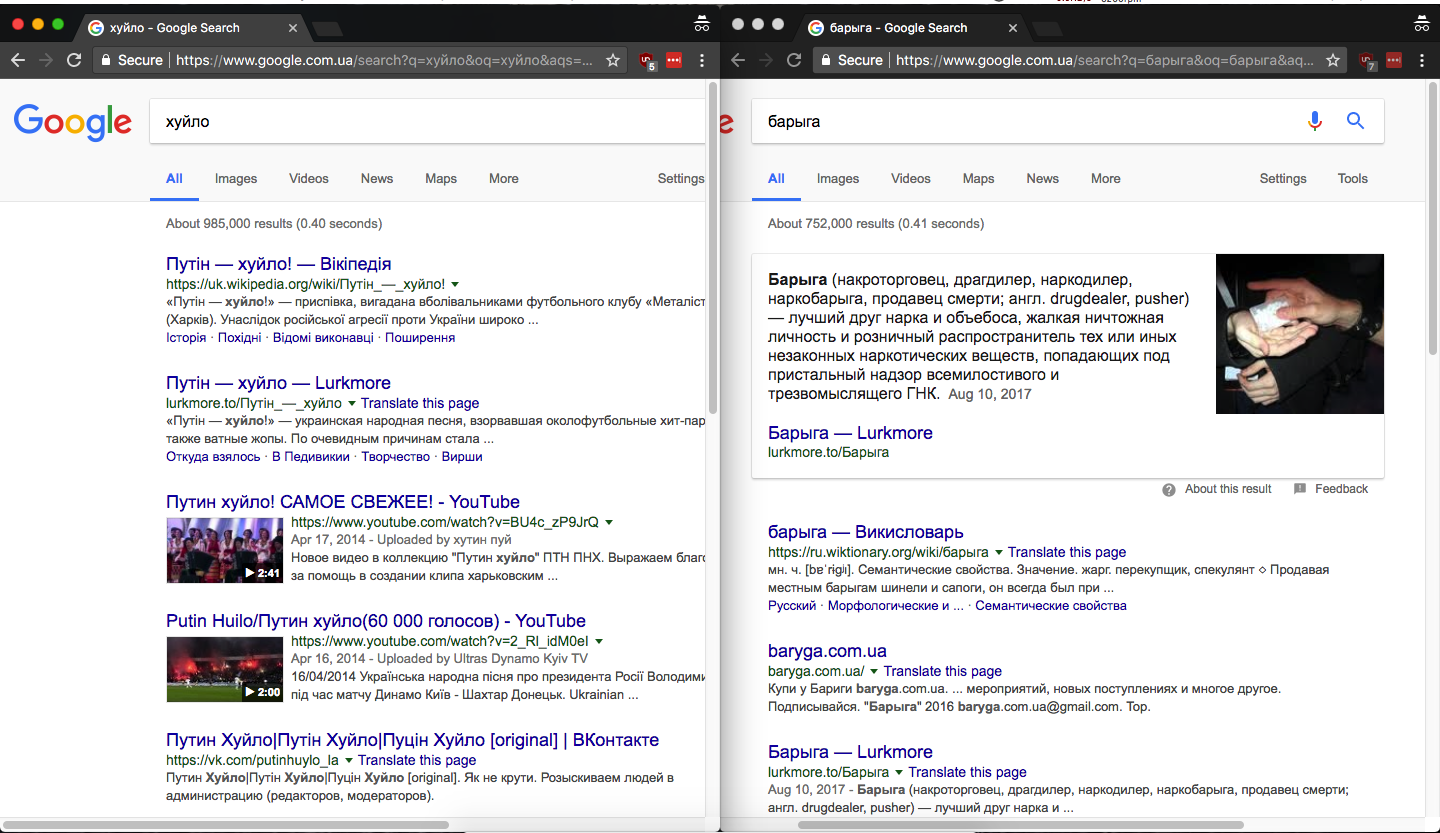The width and height of the screenshot is (1440, 833).
Task: Click incognito icon in right window
Action: click(1421, 23)
